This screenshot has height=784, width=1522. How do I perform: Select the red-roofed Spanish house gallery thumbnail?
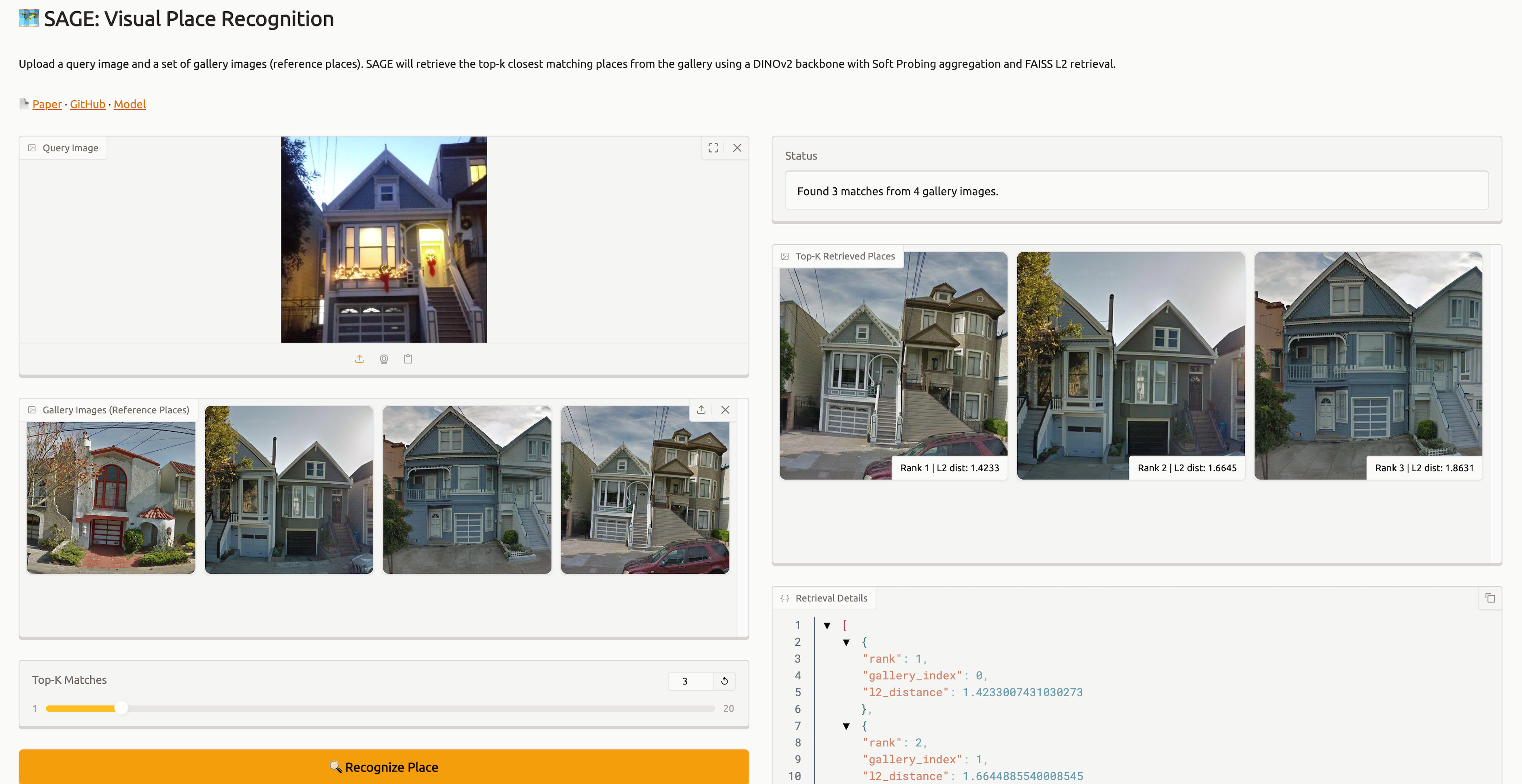[111, 489]
